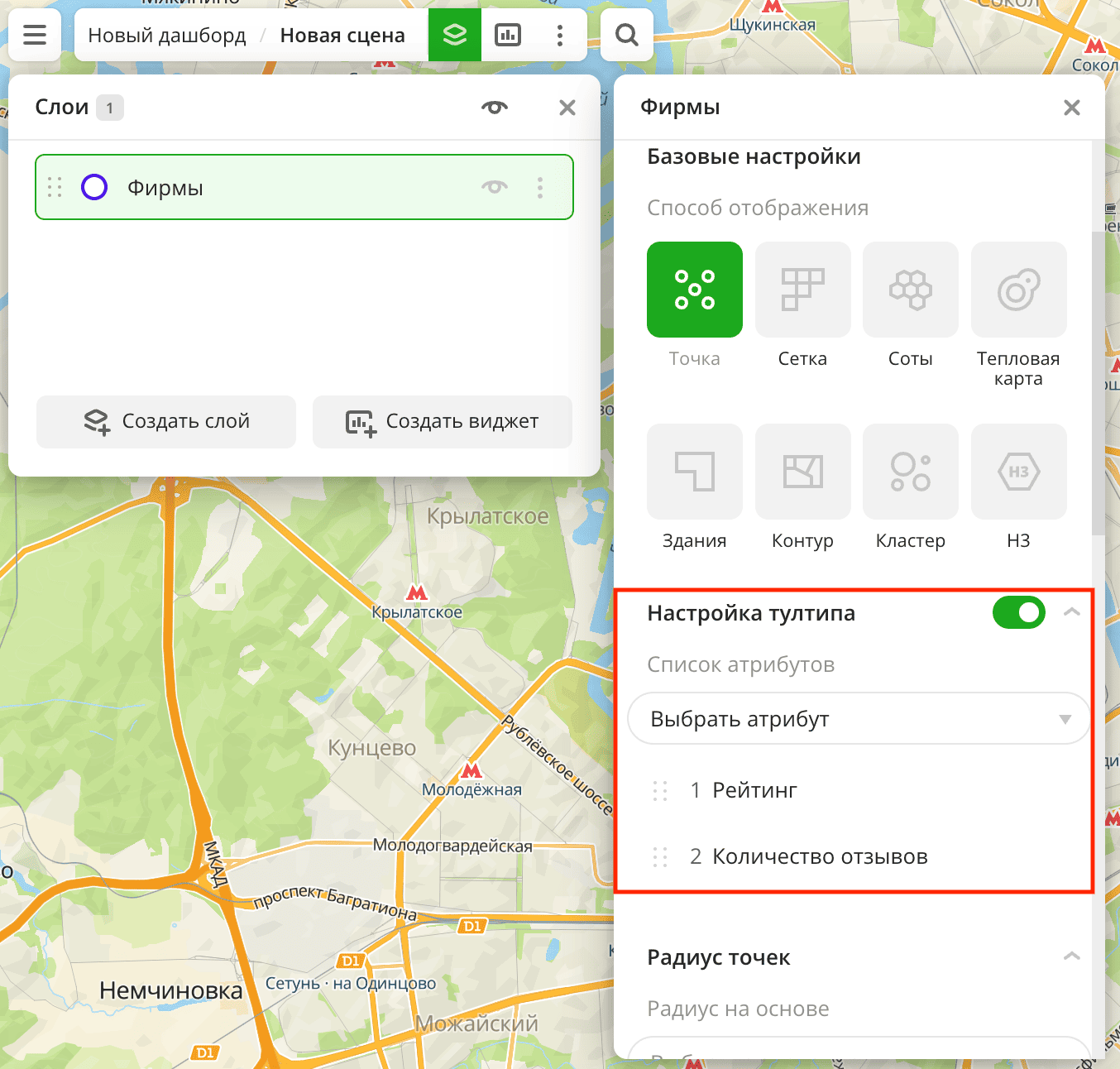Open the three-dot scene options menu
The height and width of the screenshot is (1069, 1120).
pyautogui.click(x=560, y=35)
